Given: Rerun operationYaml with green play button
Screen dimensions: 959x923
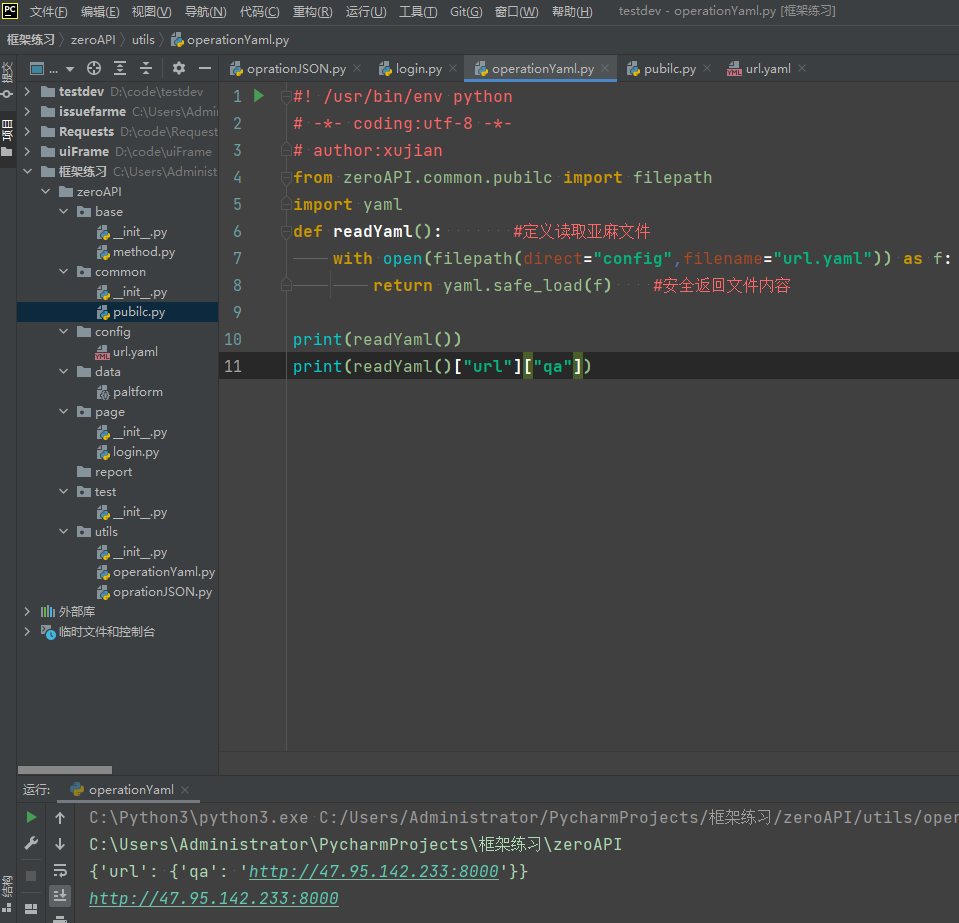Looking at the screenshot, I should click(x=32, y=818).
